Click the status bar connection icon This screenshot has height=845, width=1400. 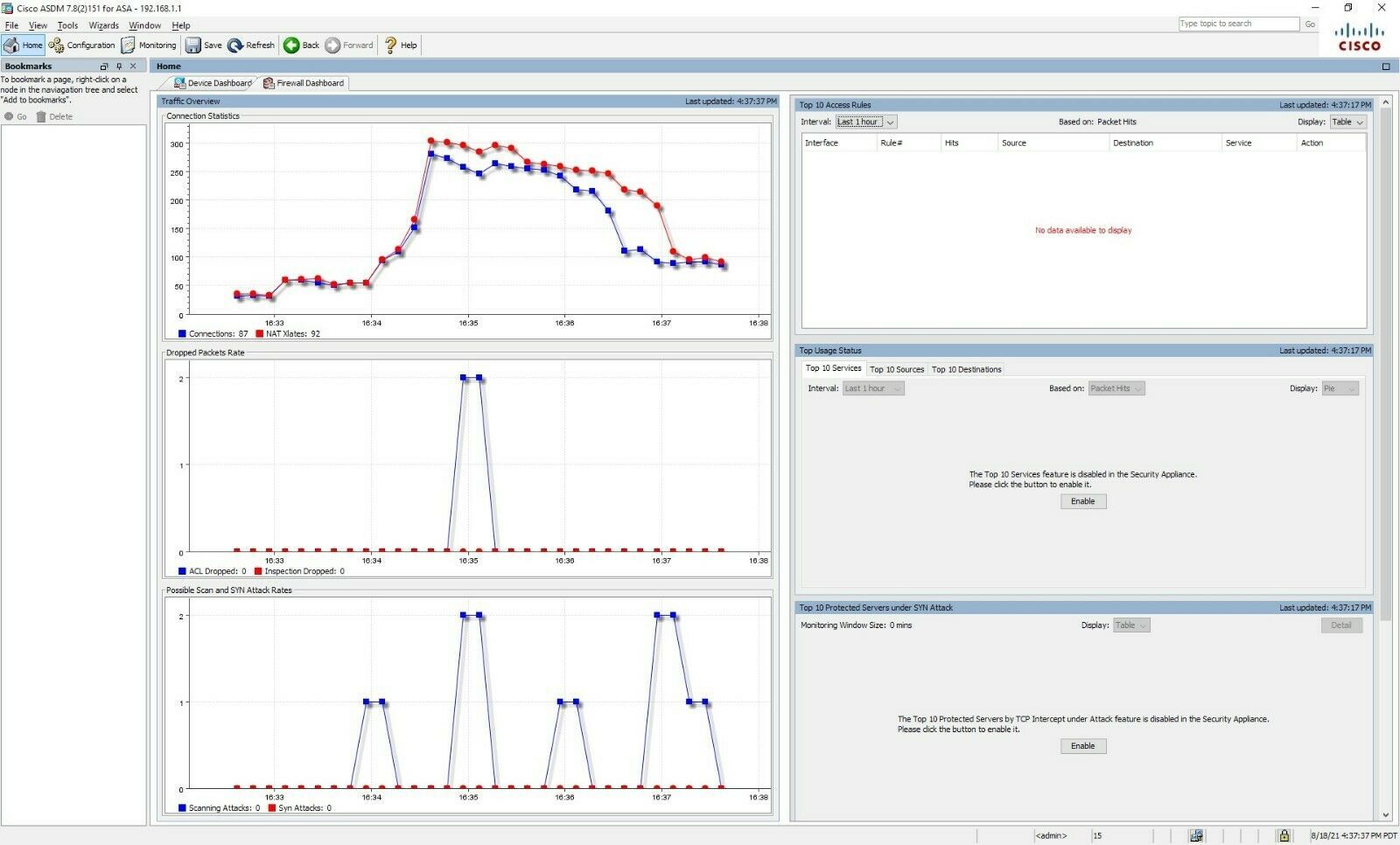click(1196, 835)
